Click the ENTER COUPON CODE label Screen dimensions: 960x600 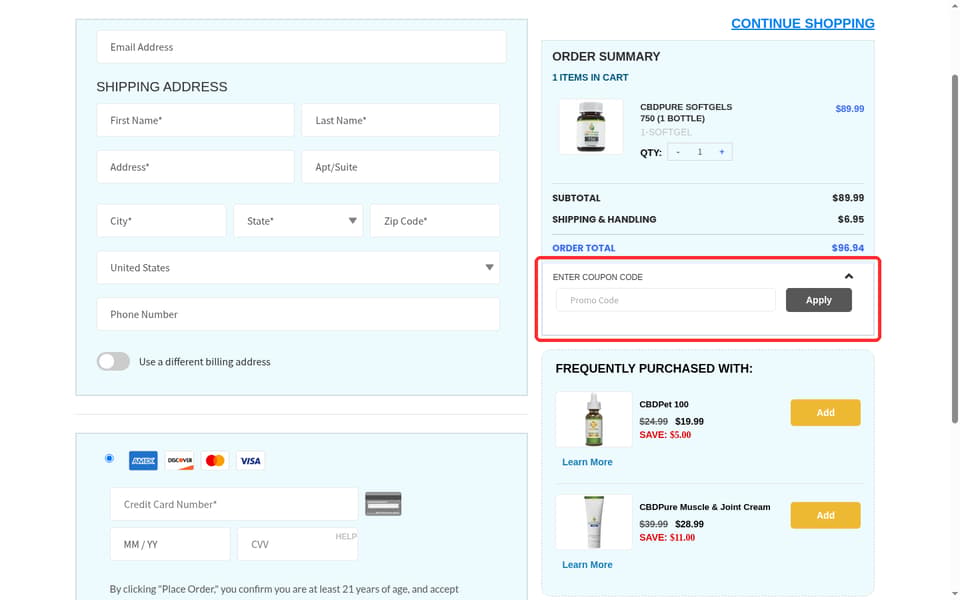598,277
